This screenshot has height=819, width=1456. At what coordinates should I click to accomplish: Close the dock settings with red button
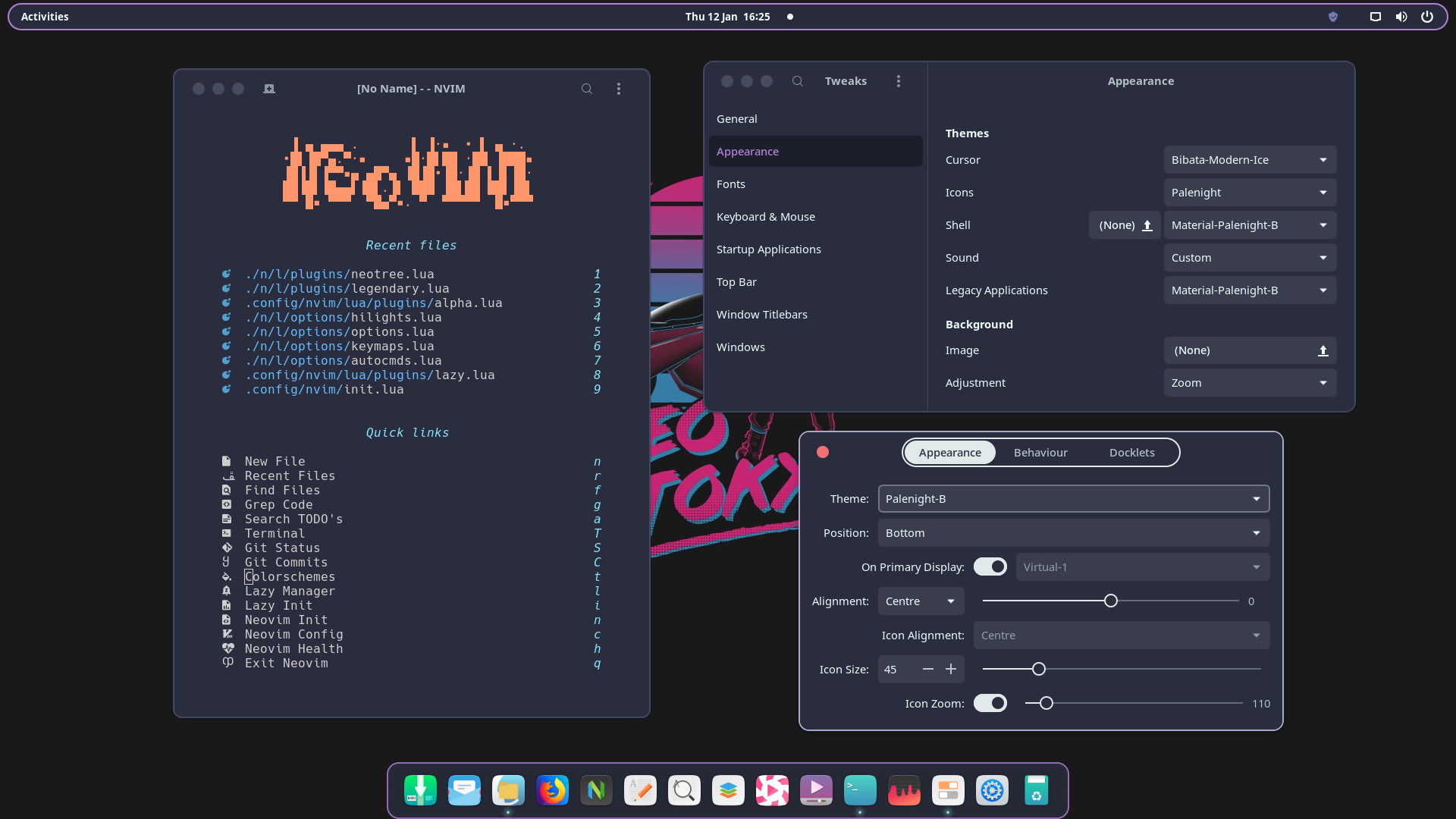pos(823,453)
